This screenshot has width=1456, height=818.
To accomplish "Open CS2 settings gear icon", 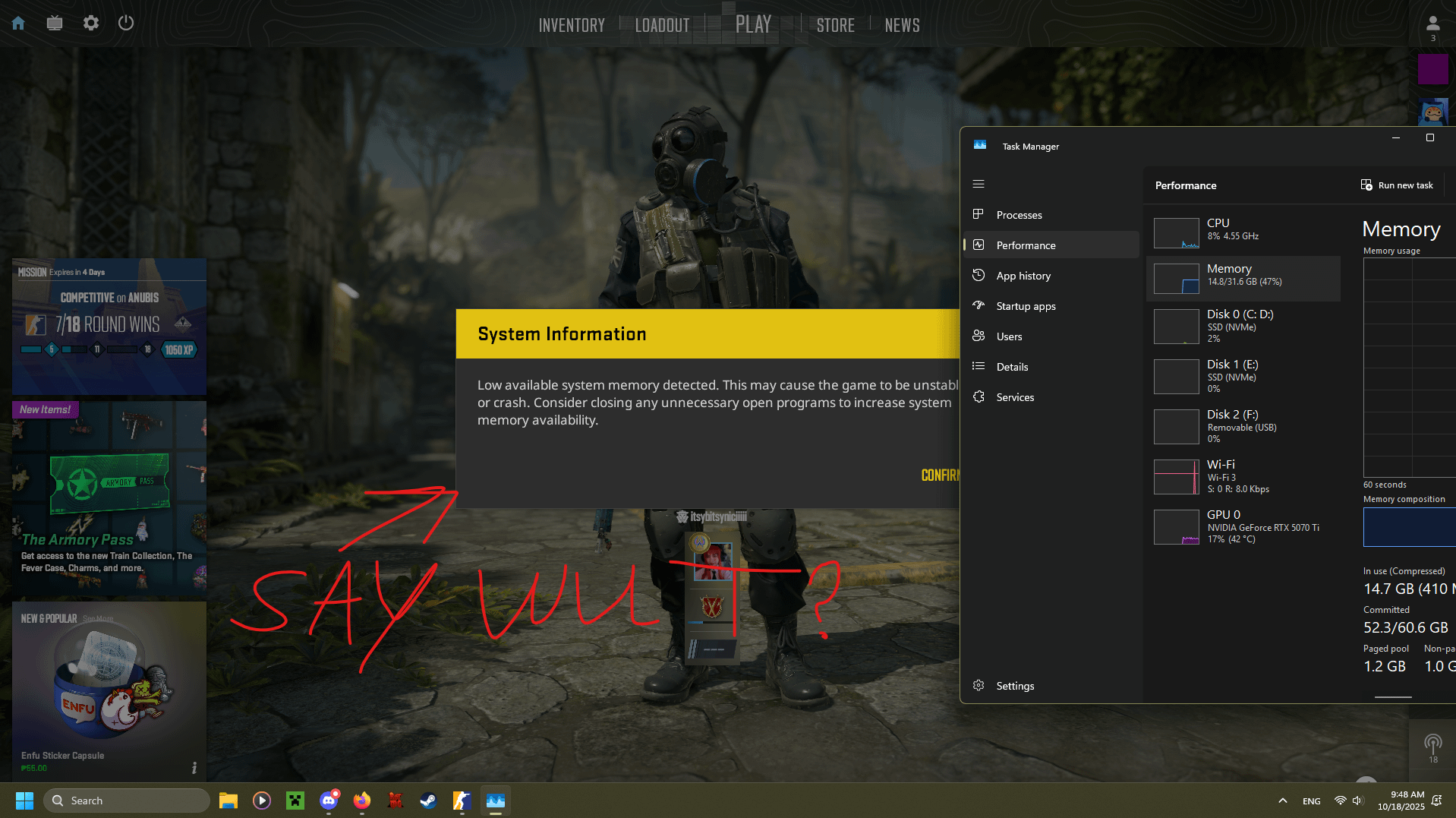I will click(x=91, y=23).
